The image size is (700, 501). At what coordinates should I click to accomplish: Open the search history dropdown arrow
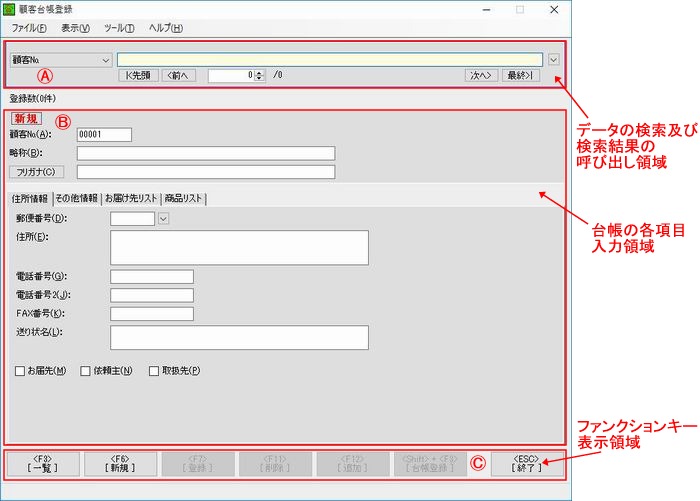(x=554, y=60)
